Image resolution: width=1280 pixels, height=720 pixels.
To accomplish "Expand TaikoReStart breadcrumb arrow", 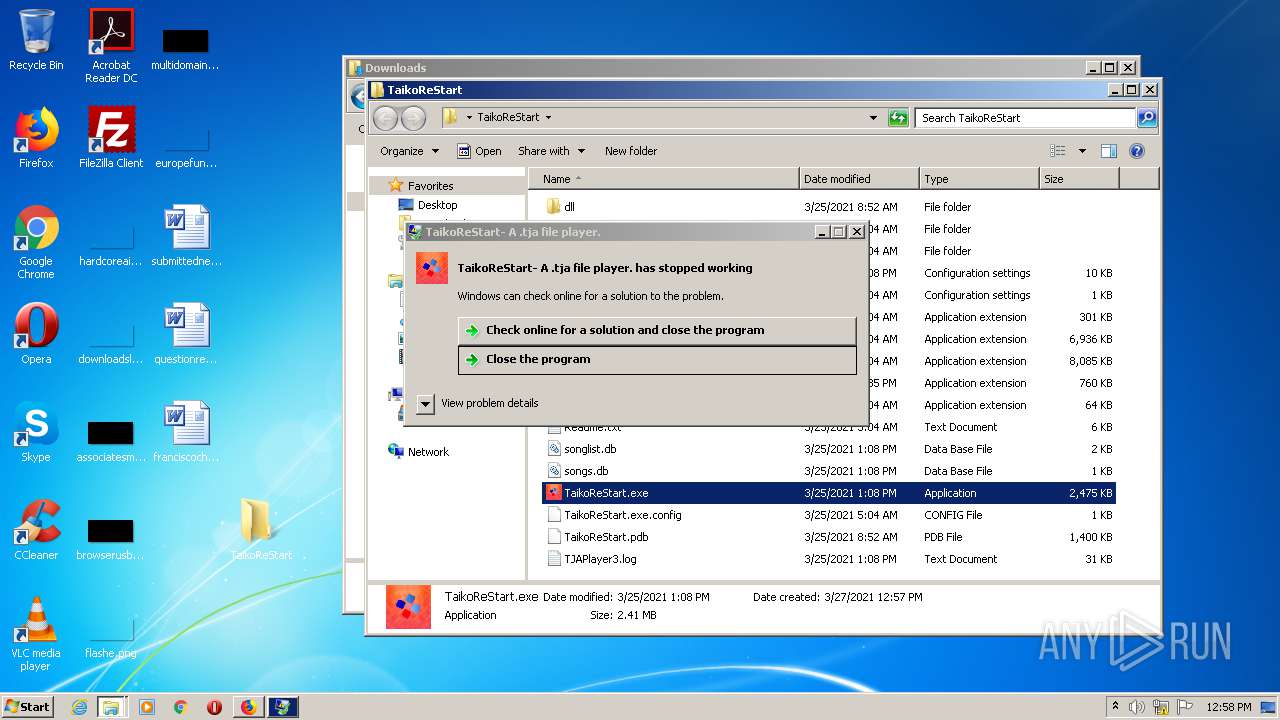I will coord(548,117).
